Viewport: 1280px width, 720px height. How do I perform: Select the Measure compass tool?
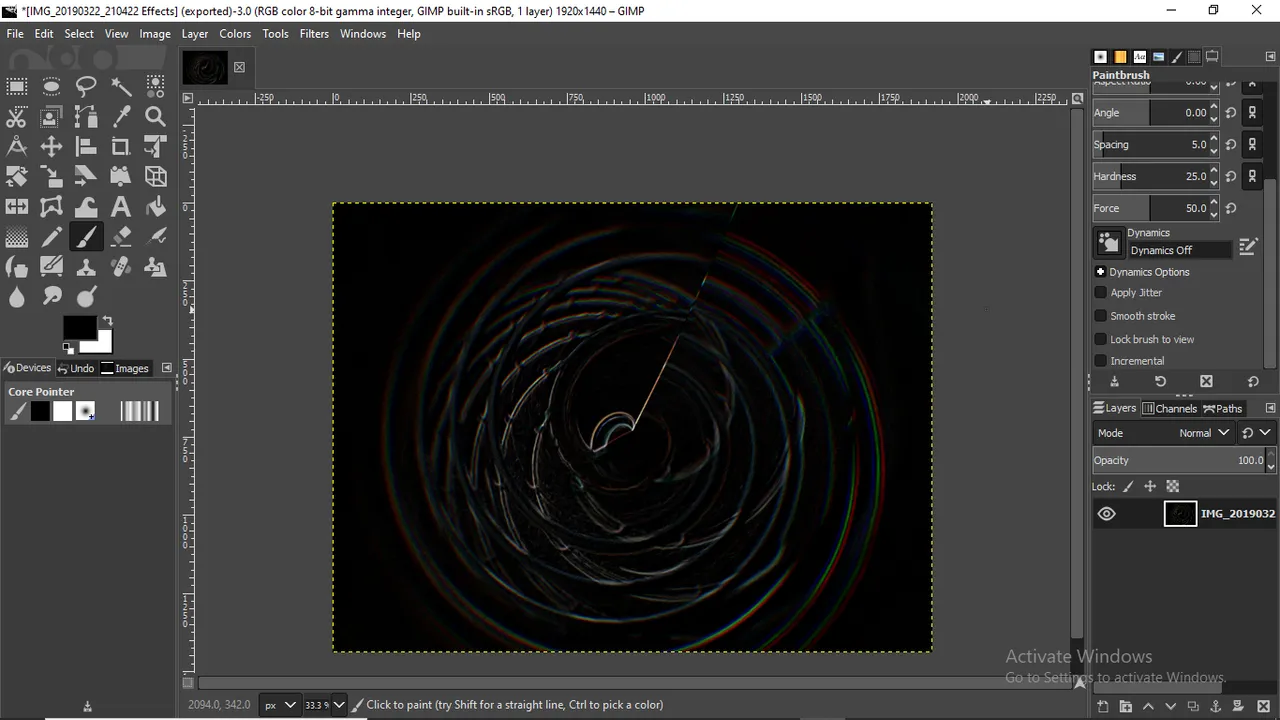[17, 146]
